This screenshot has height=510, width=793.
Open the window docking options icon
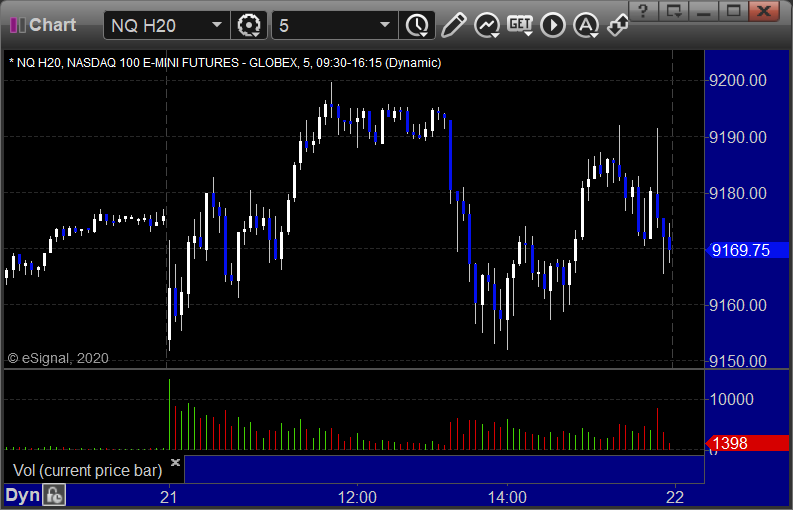[x=674, y=11]
